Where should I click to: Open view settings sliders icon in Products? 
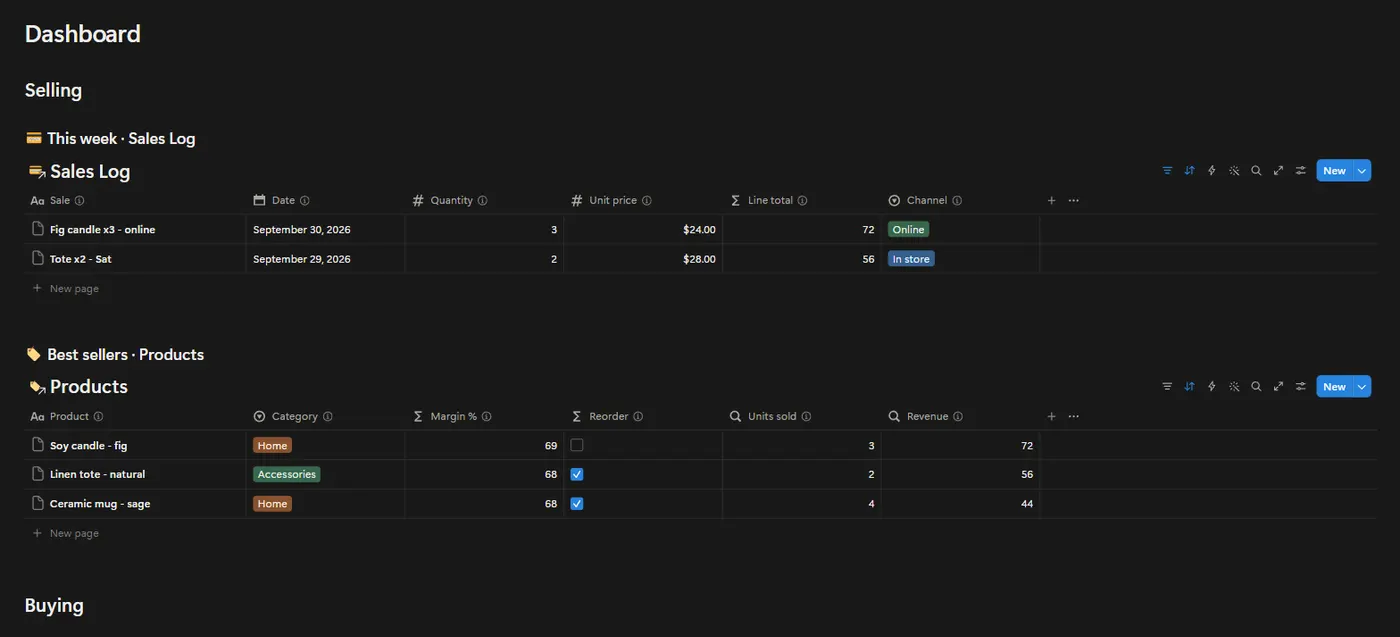click(1300, 387)
